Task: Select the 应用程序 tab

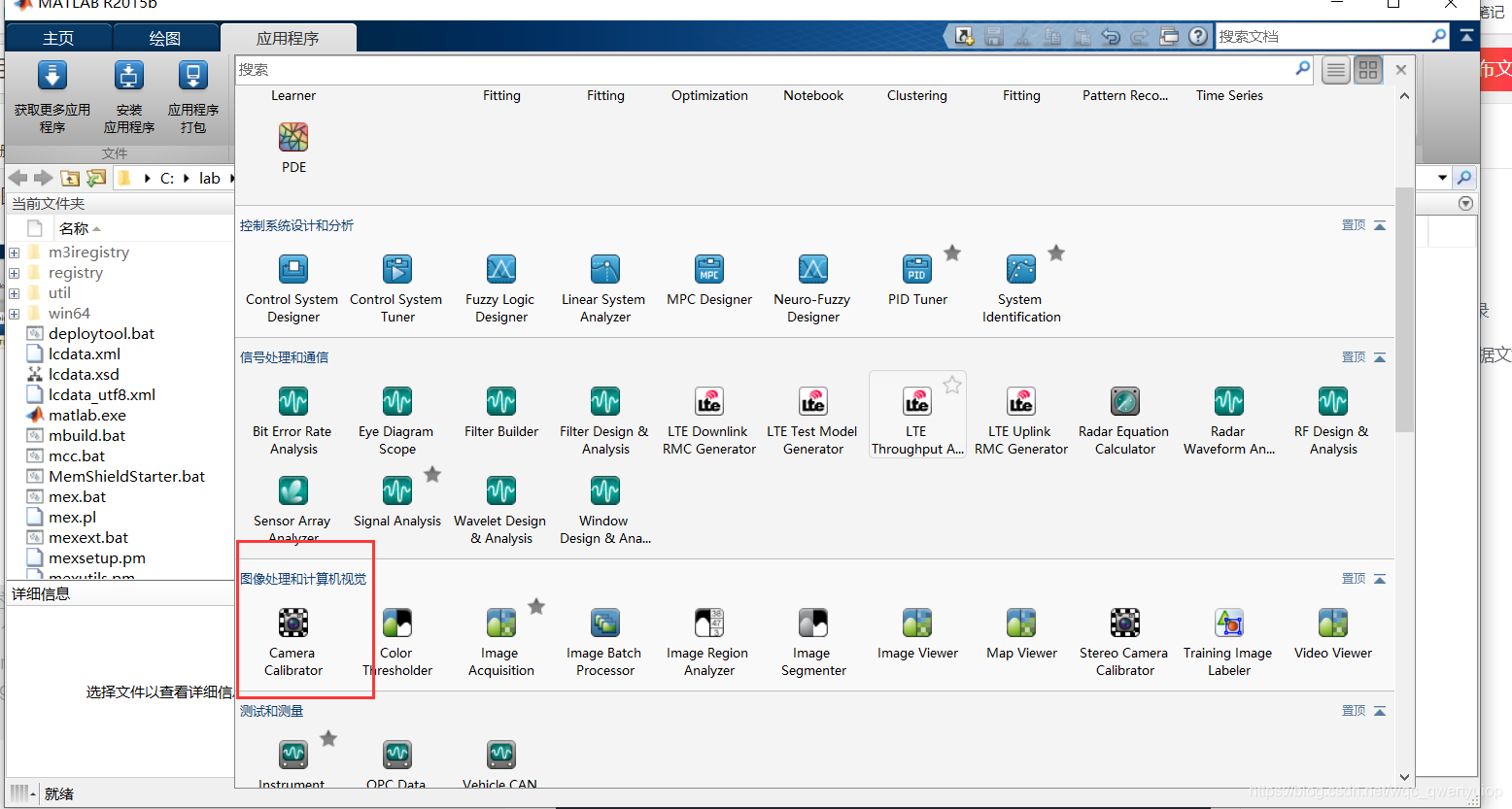Action: tap(288, 38)
